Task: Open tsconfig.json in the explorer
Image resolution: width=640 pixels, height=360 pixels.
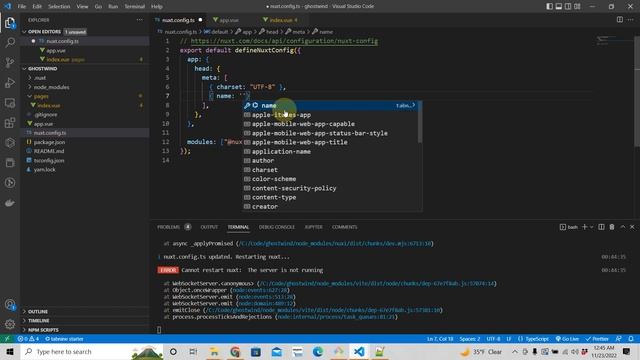Action: point(49,160)
